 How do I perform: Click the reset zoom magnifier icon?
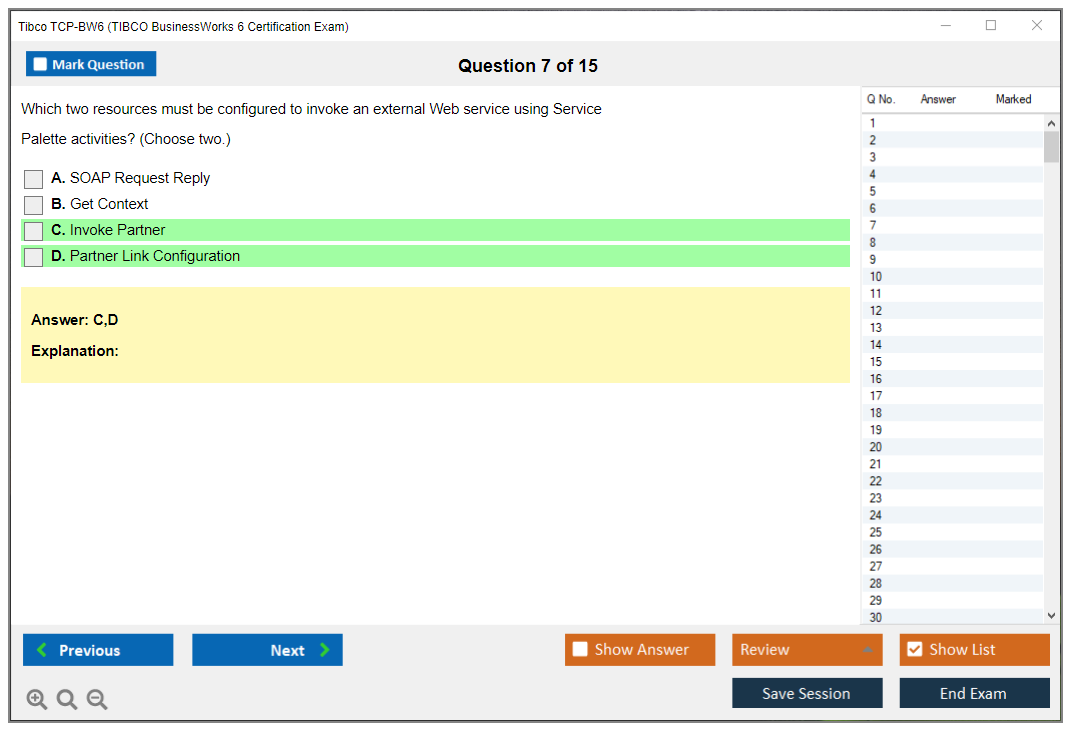coord(67,700)
